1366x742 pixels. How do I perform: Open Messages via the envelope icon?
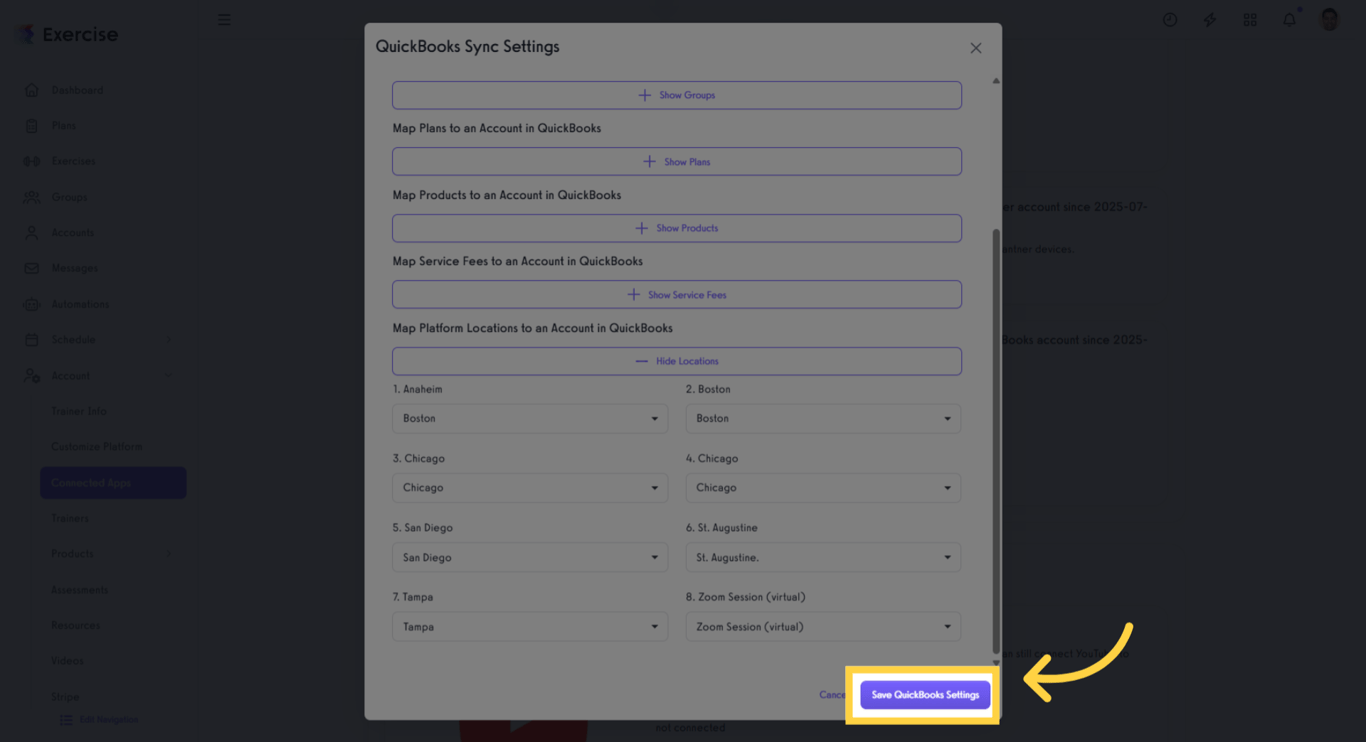30,268
